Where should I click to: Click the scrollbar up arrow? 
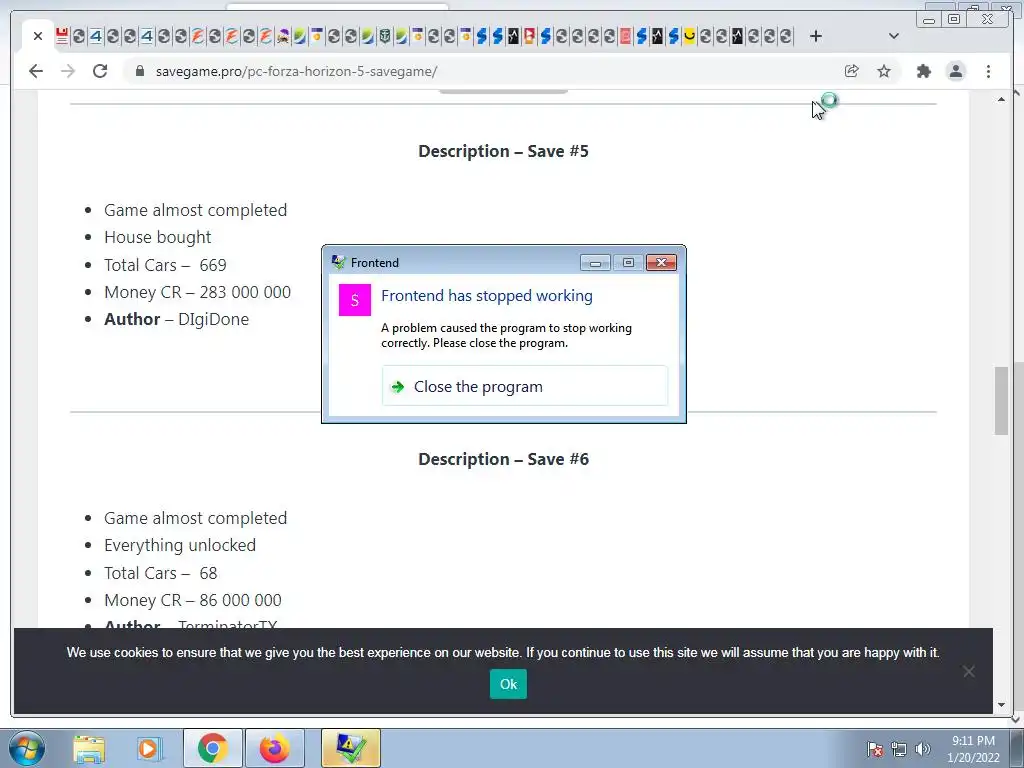[x=1001, y=99]
